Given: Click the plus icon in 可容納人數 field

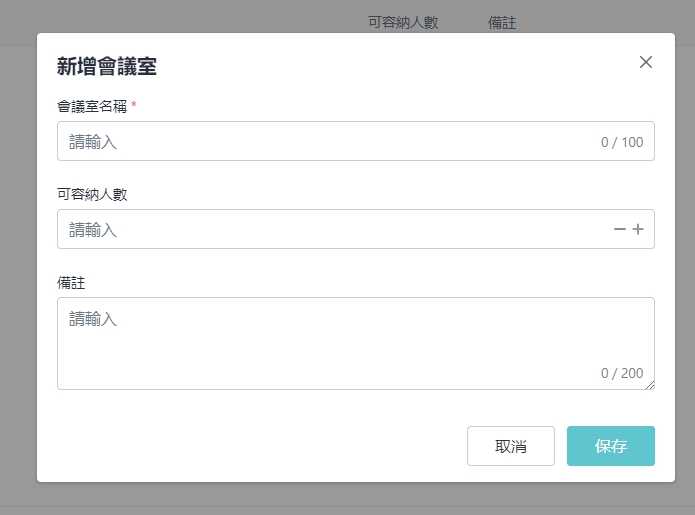Looking at the screenshot, I should click(x=638, y=230).
